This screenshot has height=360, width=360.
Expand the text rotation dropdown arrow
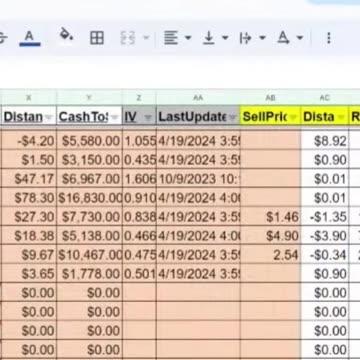tap(300, 38)
